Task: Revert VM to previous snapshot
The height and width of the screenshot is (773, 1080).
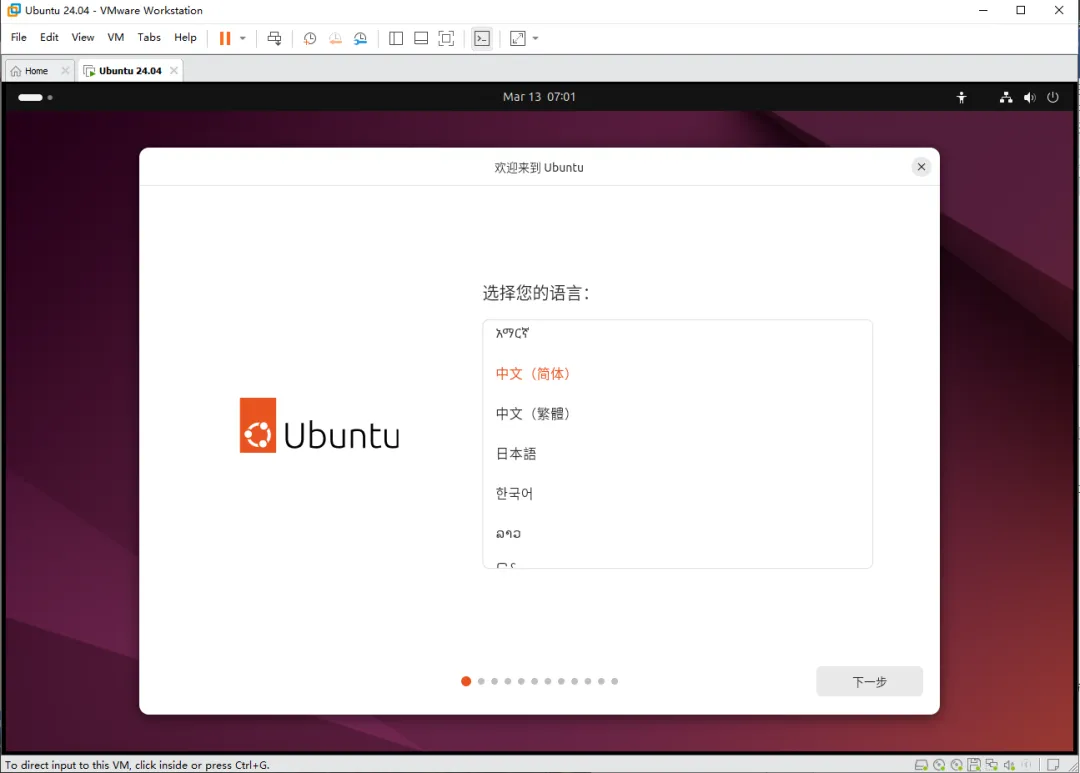Action: (335, 39)
